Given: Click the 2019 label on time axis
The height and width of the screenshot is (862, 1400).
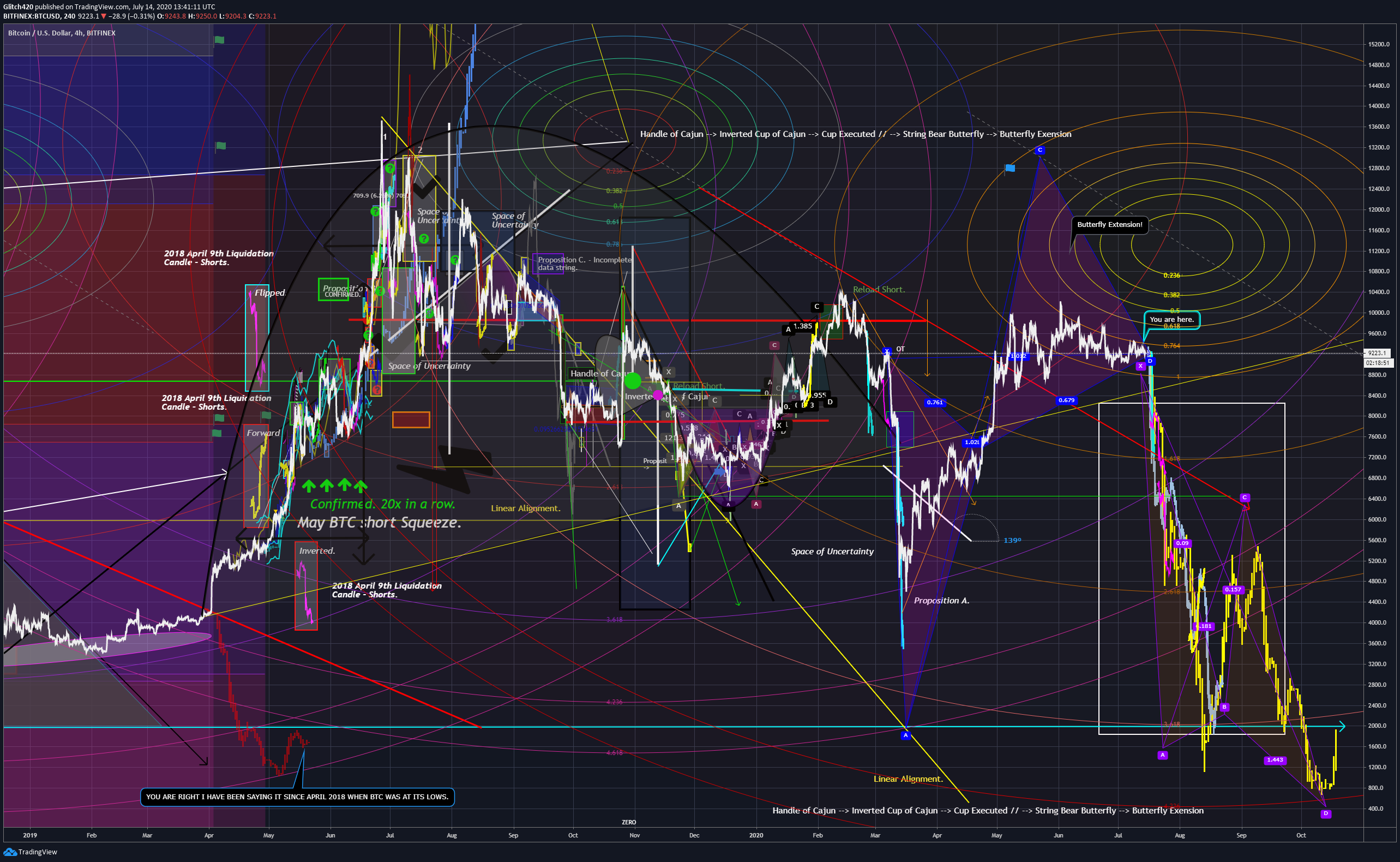Looking at the screenshot, I should [30, 835].
